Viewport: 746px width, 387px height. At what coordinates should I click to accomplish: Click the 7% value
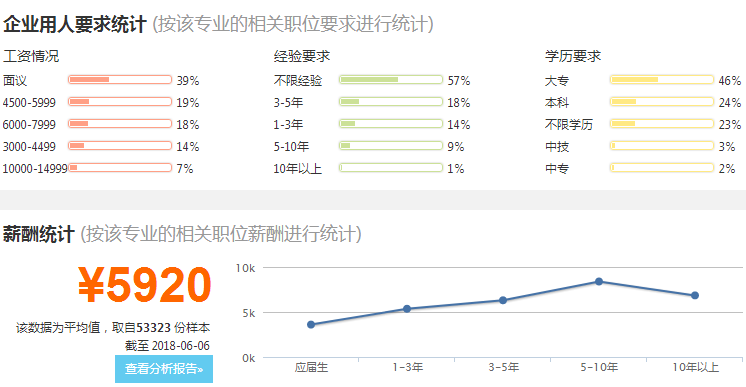(x=185, y=169)
